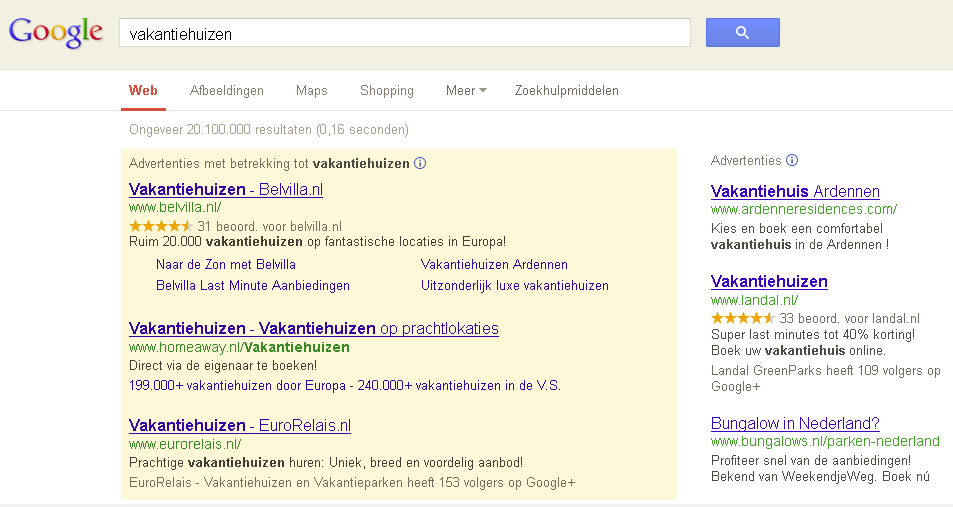Switch to the Shopping tab
This screenshot has height=507, width=953.
tap(387, 91)
